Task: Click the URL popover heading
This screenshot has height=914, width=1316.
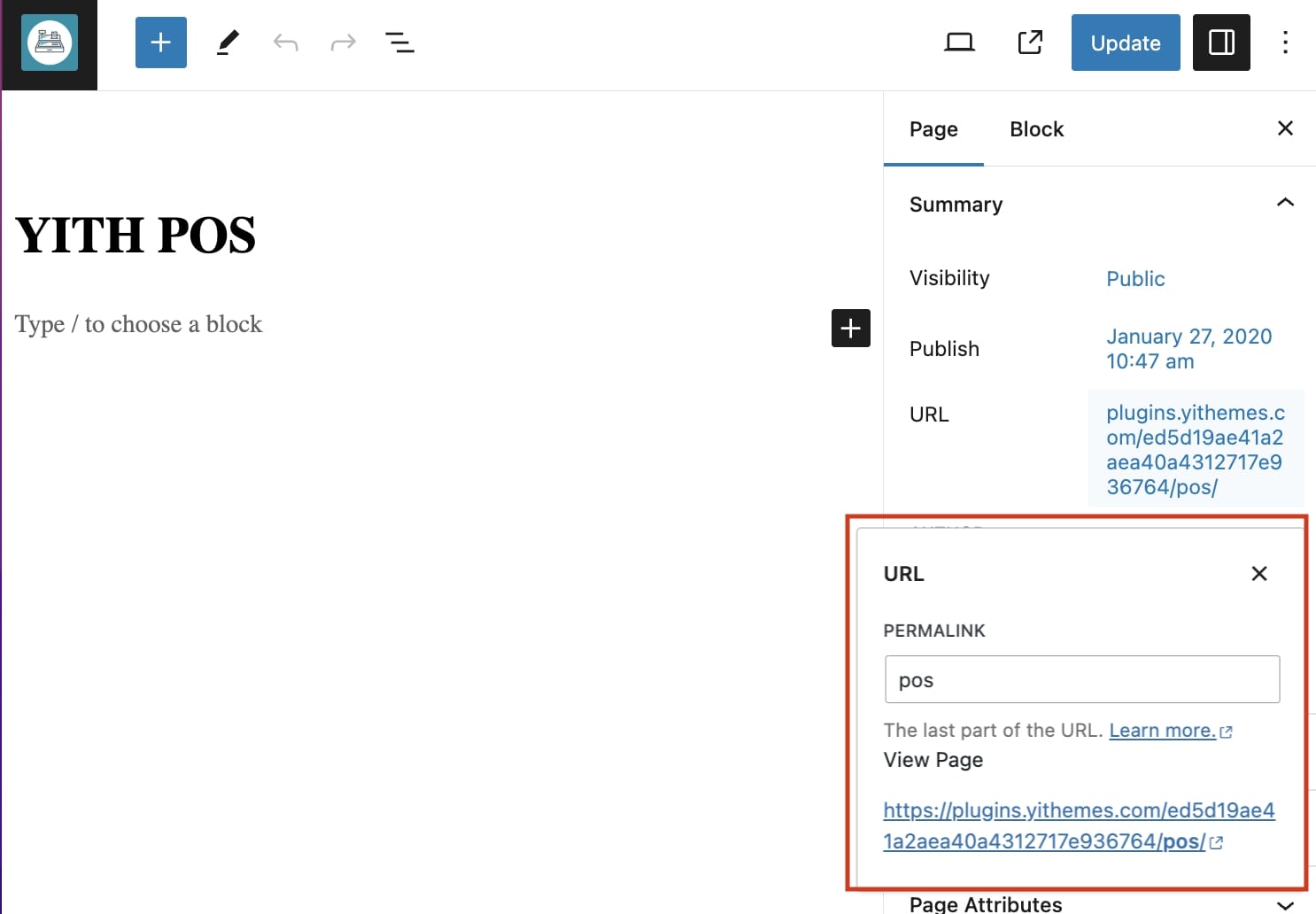Action: tap(903, 574)
